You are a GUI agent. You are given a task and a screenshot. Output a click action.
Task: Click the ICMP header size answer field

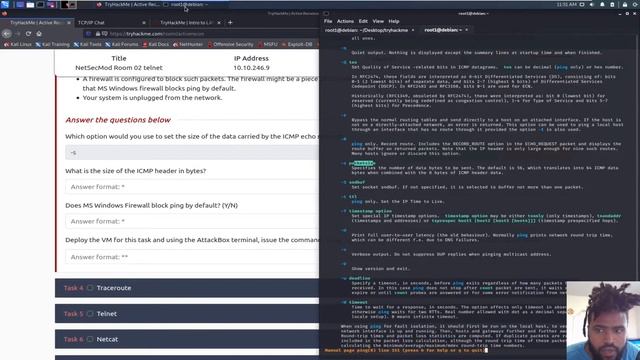(192, 187)
